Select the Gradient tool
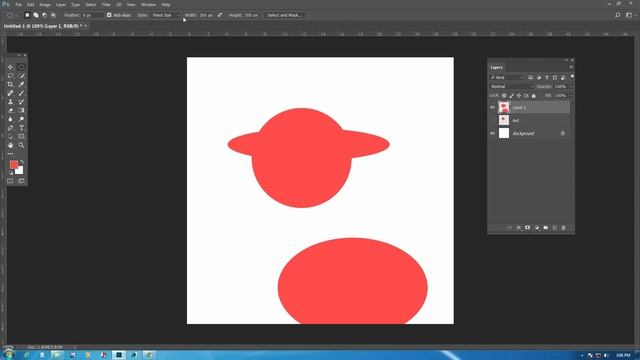 point(21,110)
